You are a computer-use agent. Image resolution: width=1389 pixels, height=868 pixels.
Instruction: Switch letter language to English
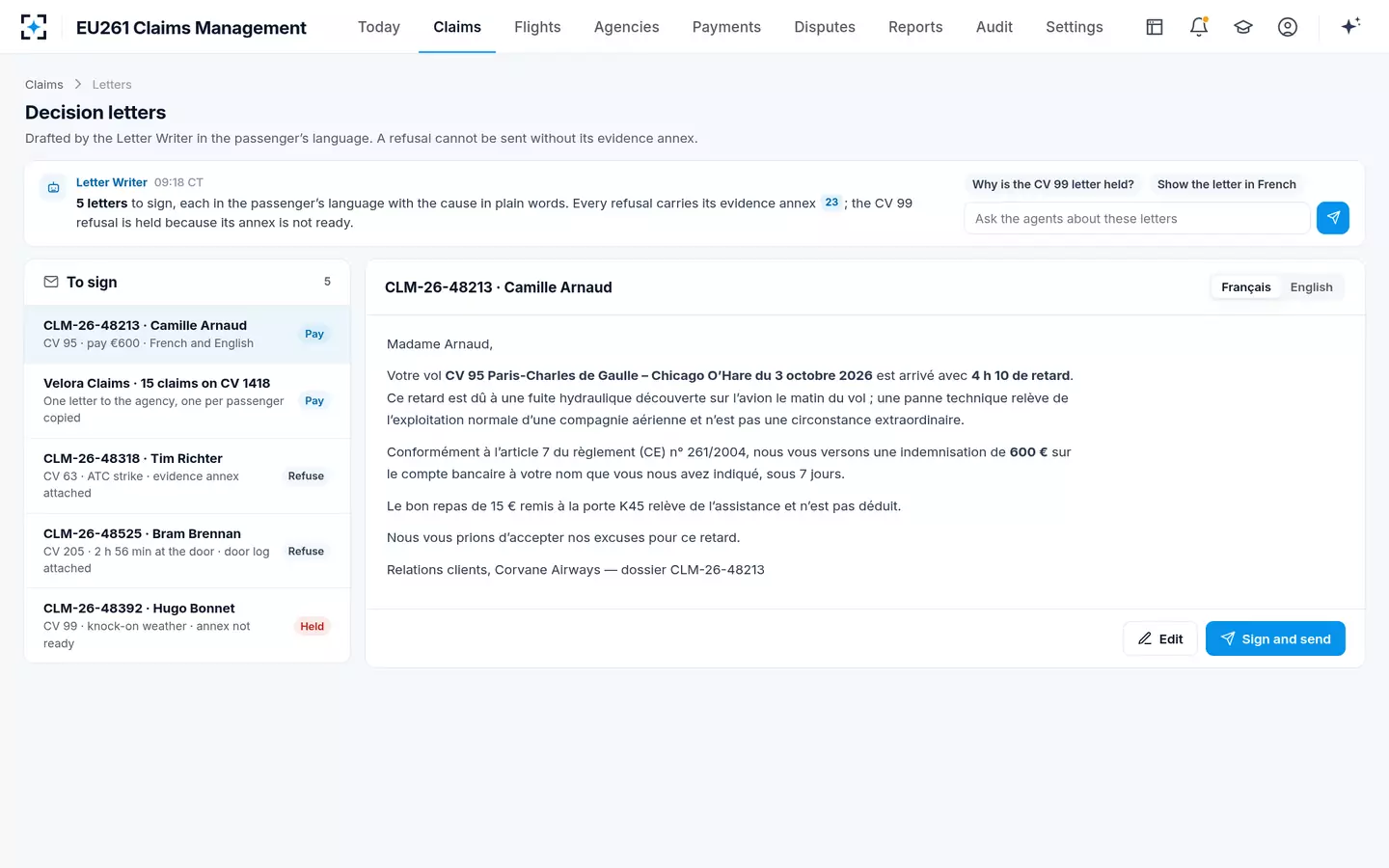(1311, 287)
